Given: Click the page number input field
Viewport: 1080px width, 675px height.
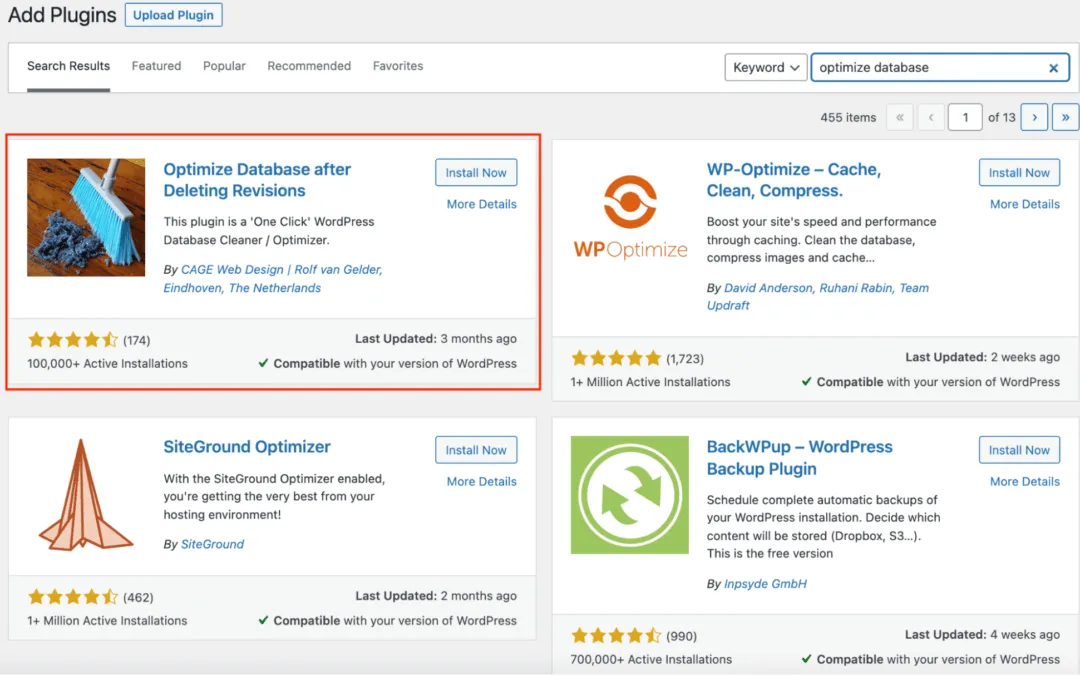Looking at the screenshot, I should (x=964, y=117).
